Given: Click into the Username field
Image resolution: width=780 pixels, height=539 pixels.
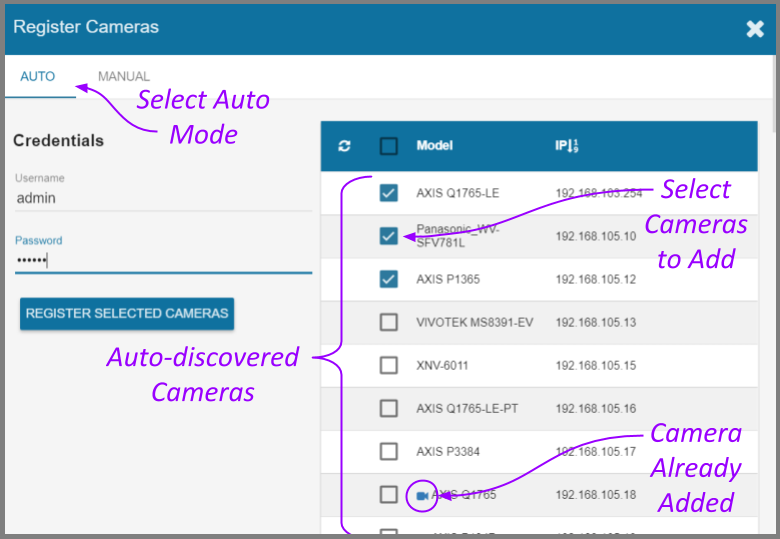Looking at the screenshot, I should click(160, 198).
